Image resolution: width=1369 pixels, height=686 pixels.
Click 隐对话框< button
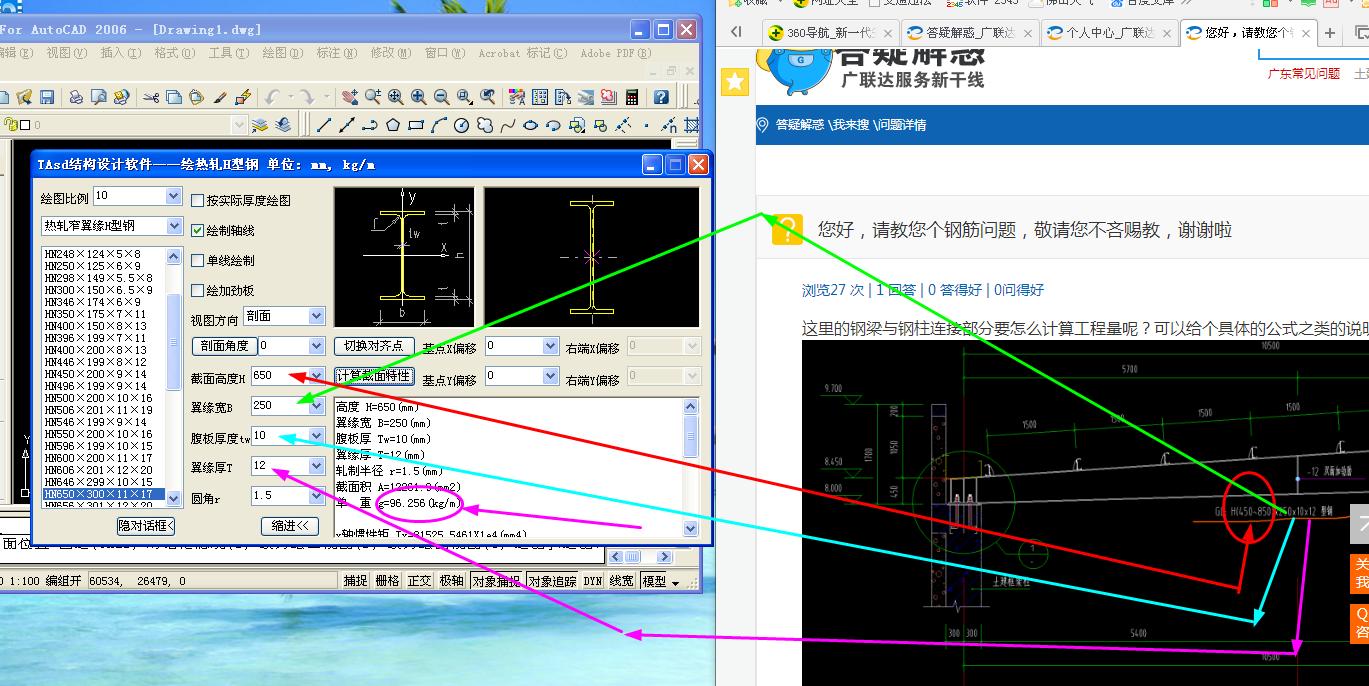[x=146, y=525]
